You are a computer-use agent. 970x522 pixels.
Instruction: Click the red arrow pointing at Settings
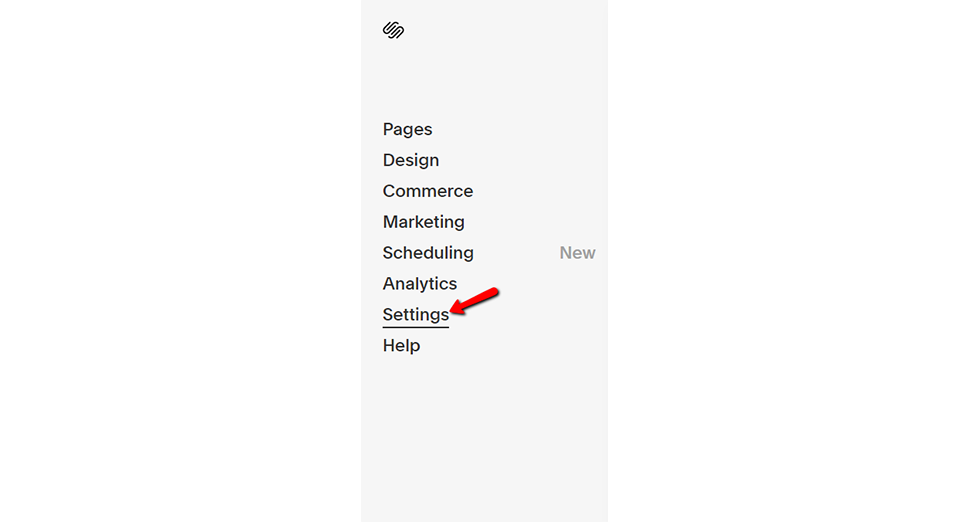[474, 300]
